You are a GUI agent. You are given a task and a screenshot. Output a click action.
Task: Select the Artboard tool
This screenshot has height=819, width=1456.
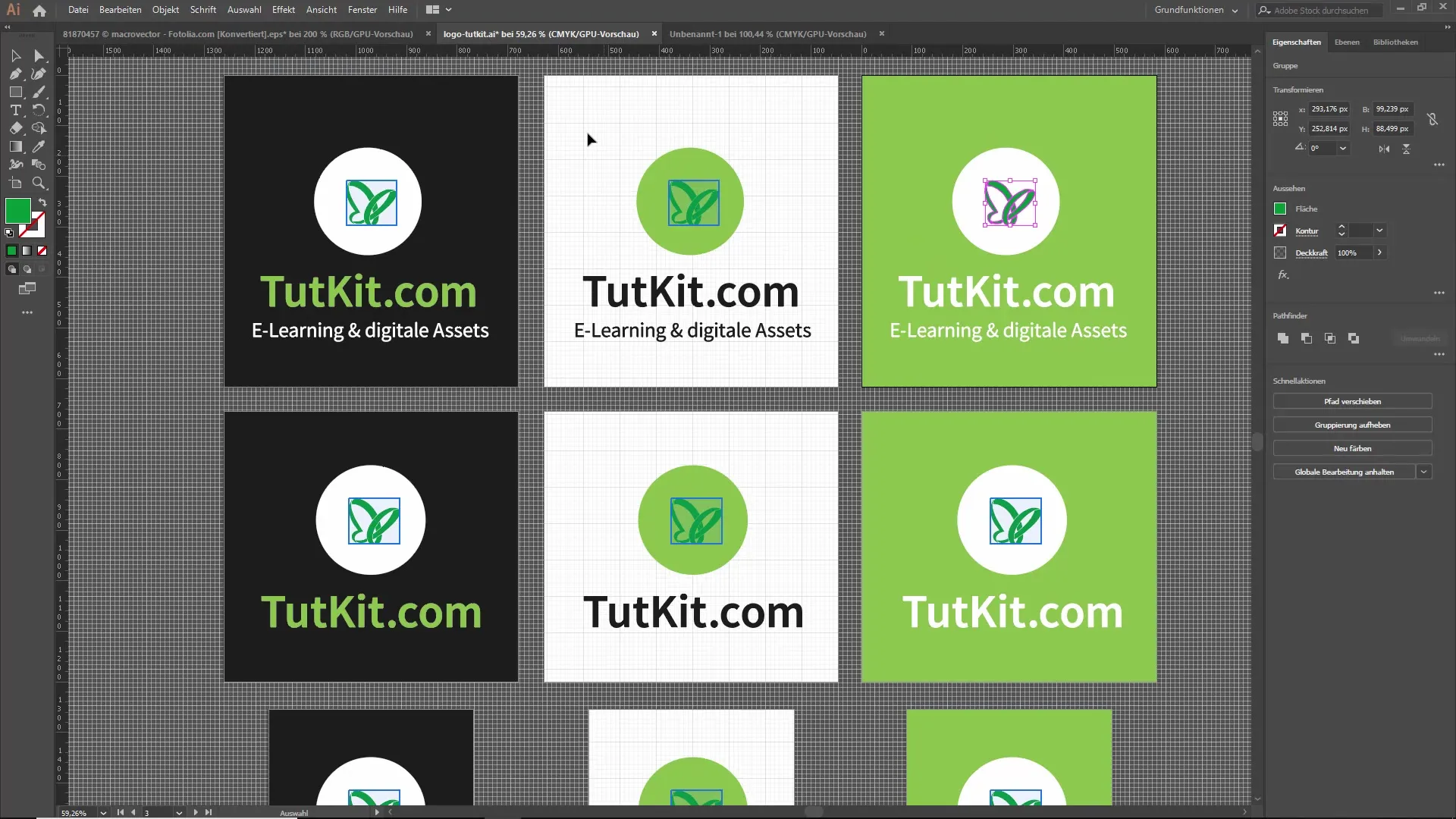coord(15,183)
